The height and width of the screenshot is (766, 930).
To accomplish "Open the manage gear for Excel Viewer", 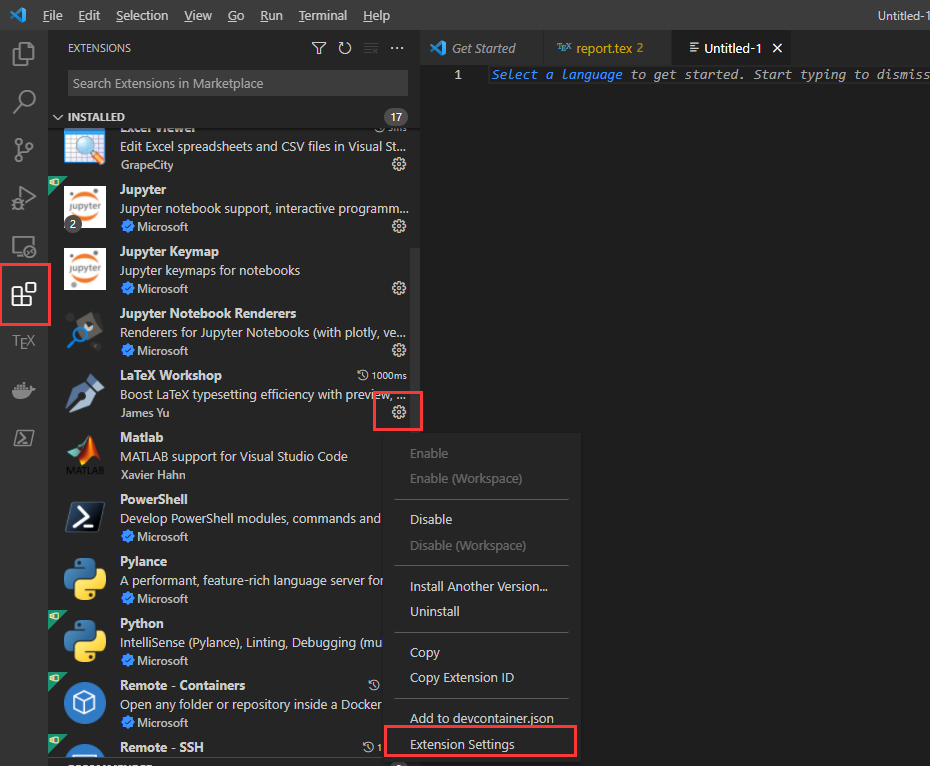I will pos(399,164).
